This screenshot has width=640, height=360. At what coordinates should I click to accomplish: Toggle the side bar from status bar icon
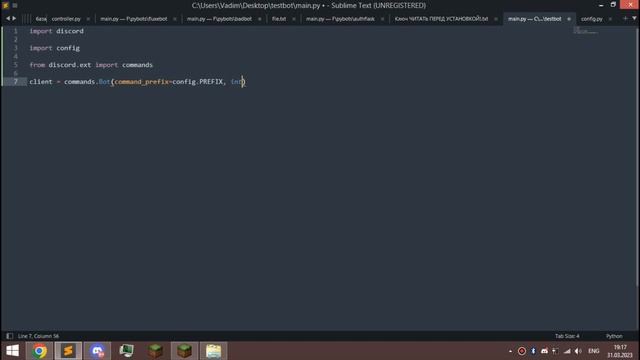9,336
